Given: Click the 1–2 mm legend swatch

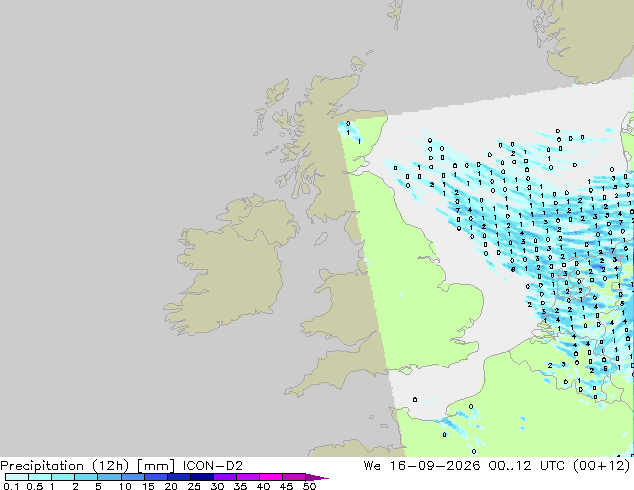Looking at the screenshot, I should pos(63,477).
